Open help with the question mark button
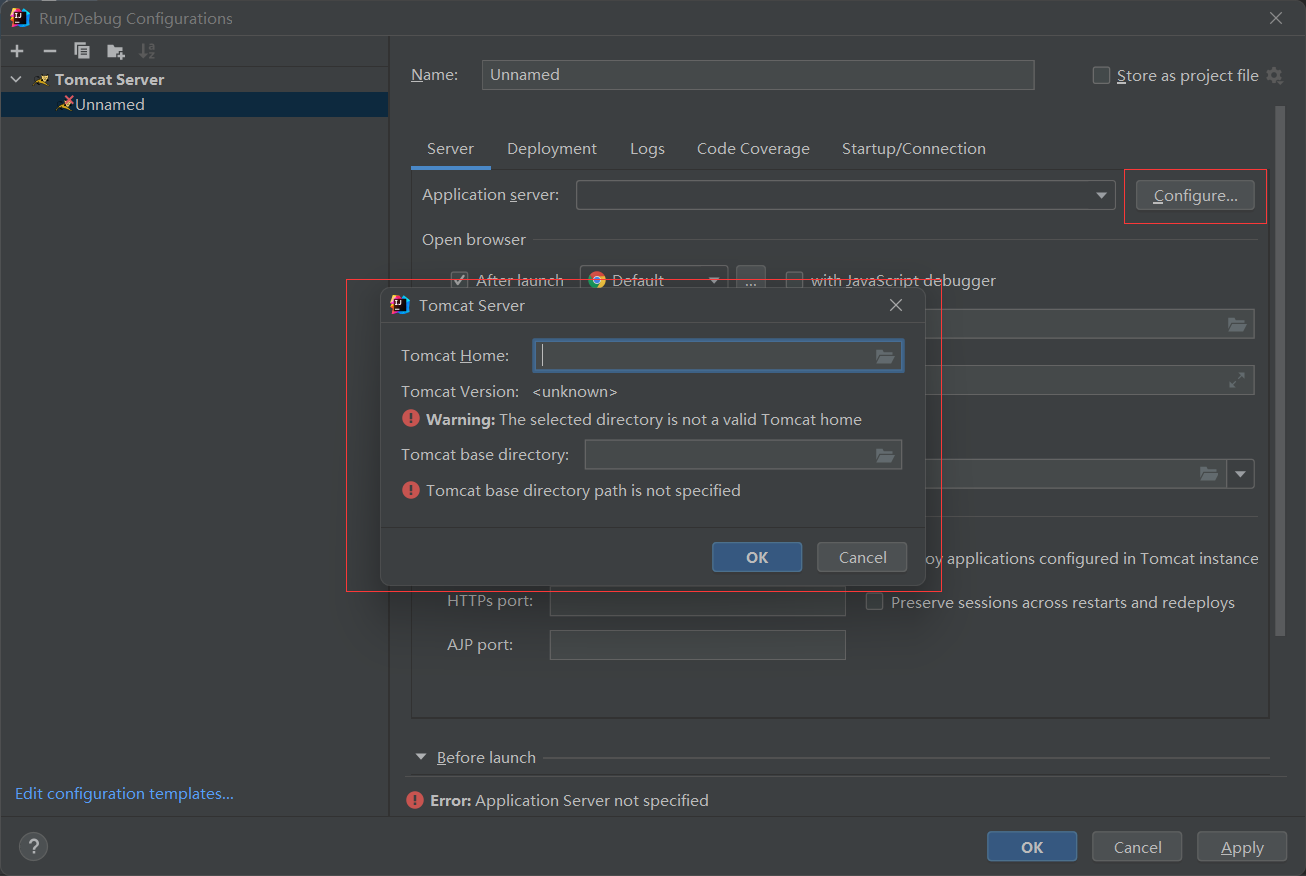The image size is (1306, 876). tap(33, 847)
